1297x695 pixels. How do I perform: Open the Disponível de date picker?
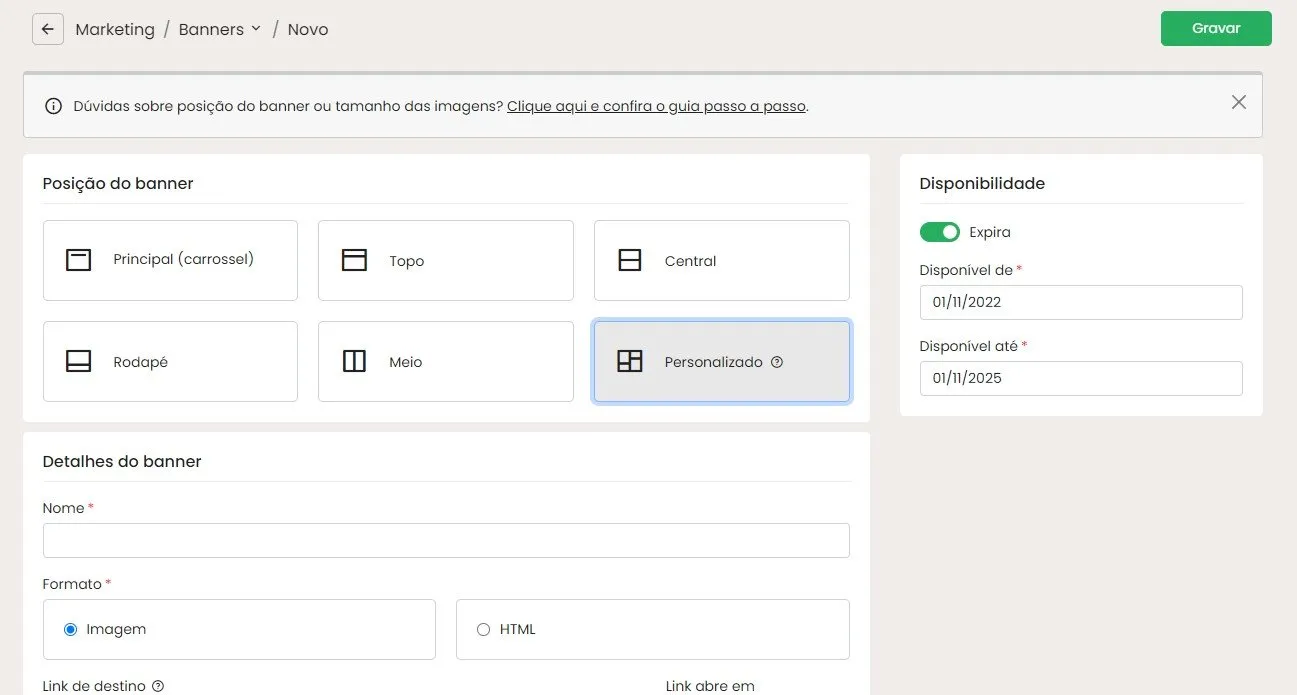(1081, 302)
